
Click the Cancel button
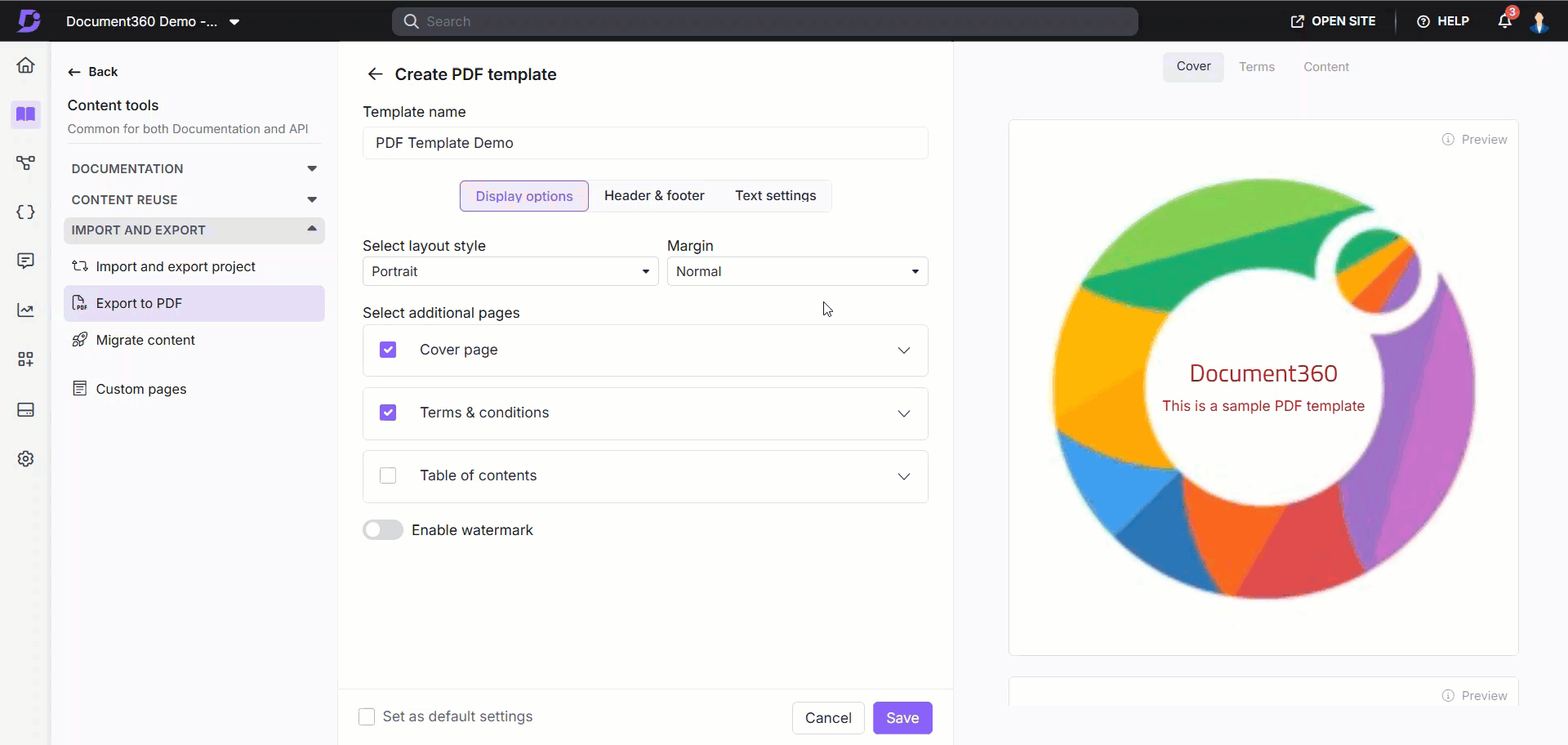tap(828, 718)
